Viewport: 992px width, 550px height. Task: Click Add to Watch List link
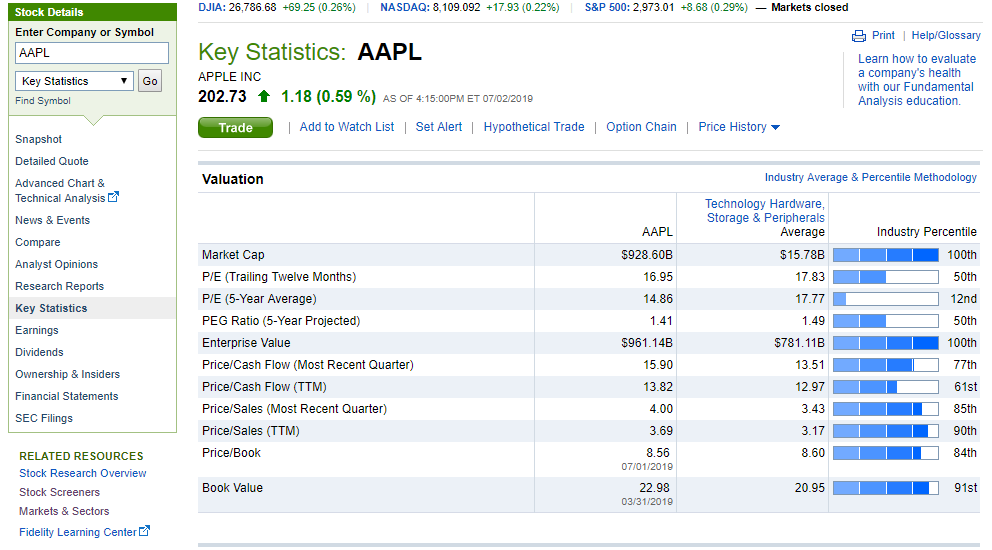[x=347, y=127]
